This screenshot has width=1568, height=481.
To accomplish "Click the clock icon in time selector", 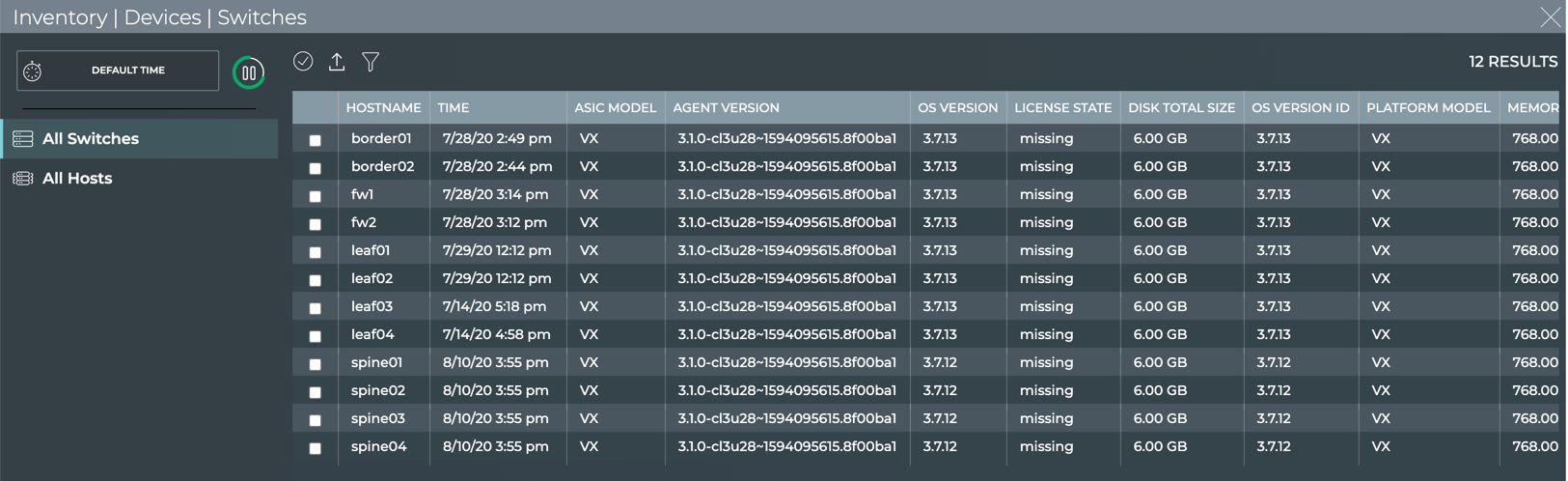I will click(33, 71).
